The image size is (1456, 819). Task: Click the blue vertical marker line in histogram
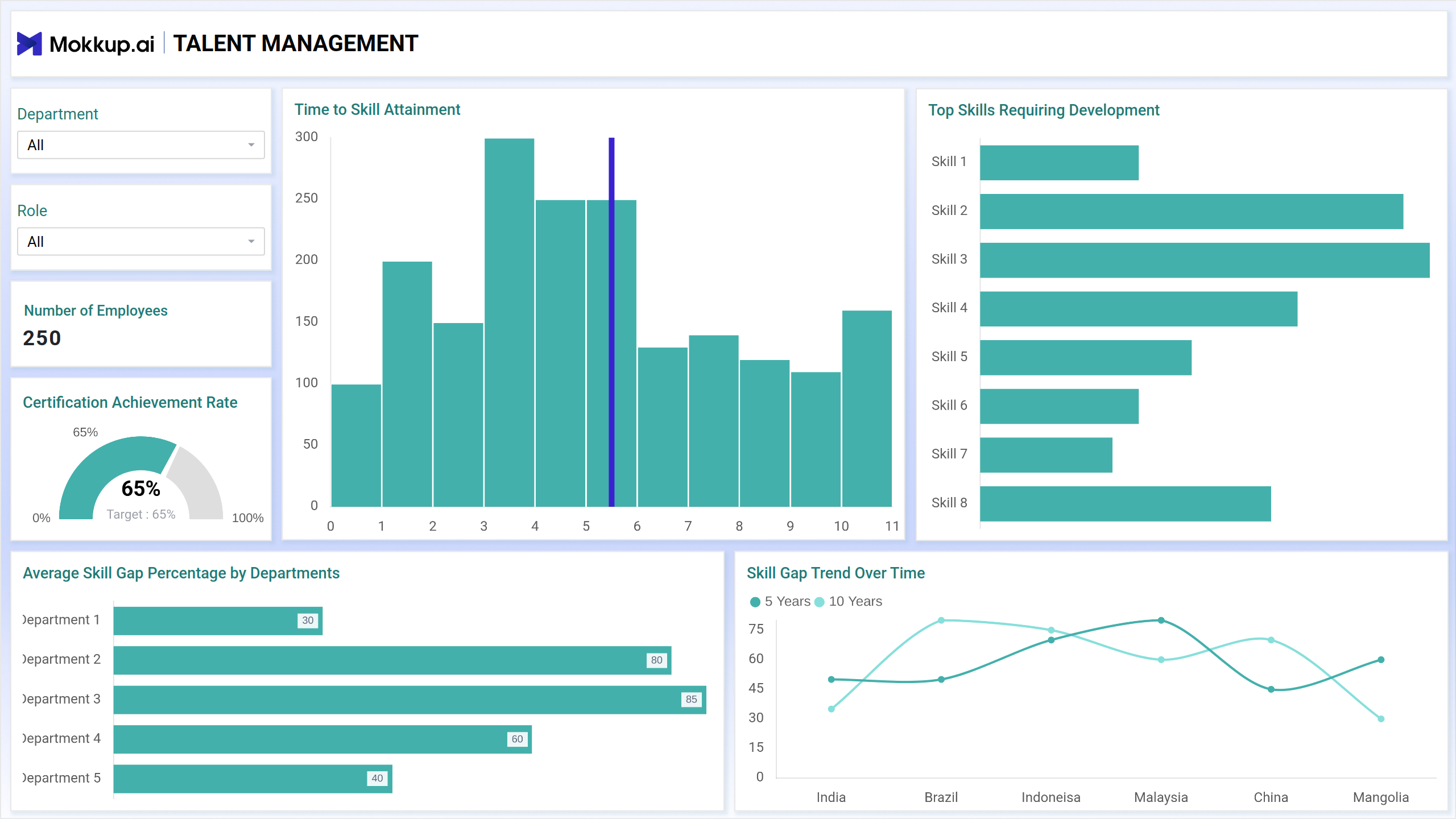(611, 322)
